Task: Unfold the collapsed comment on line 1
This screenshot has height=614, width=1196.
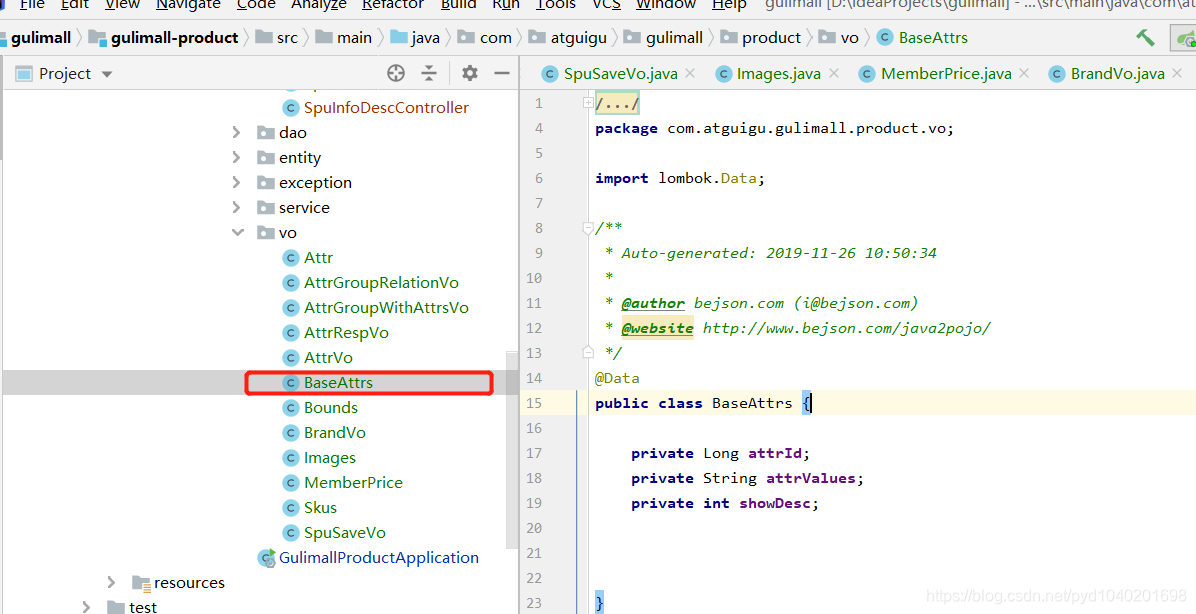Action: [588, 102]
